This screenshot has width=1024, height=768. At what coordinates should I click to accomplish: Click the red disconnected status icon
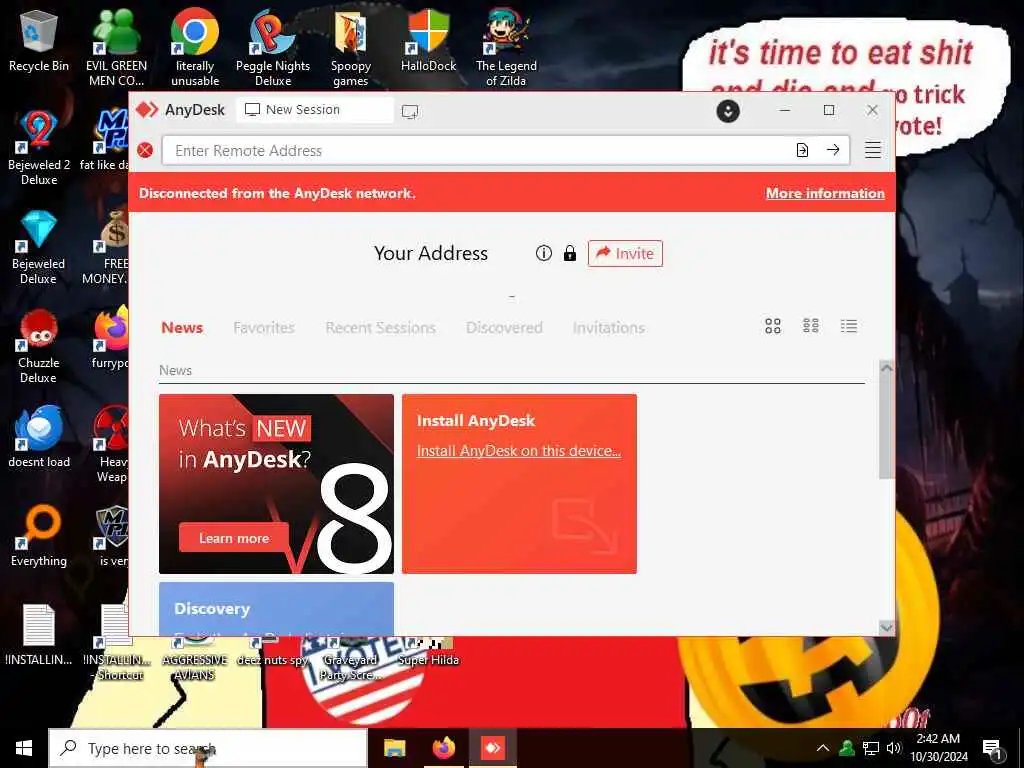[x=145, y=151]
